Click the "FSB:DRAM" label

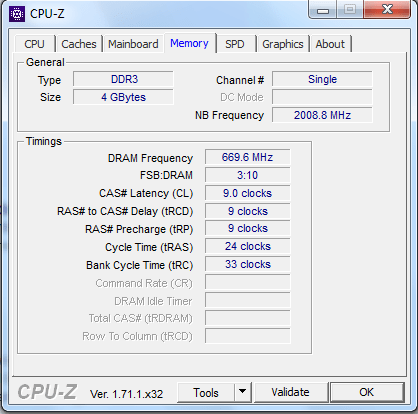point(166,175)
